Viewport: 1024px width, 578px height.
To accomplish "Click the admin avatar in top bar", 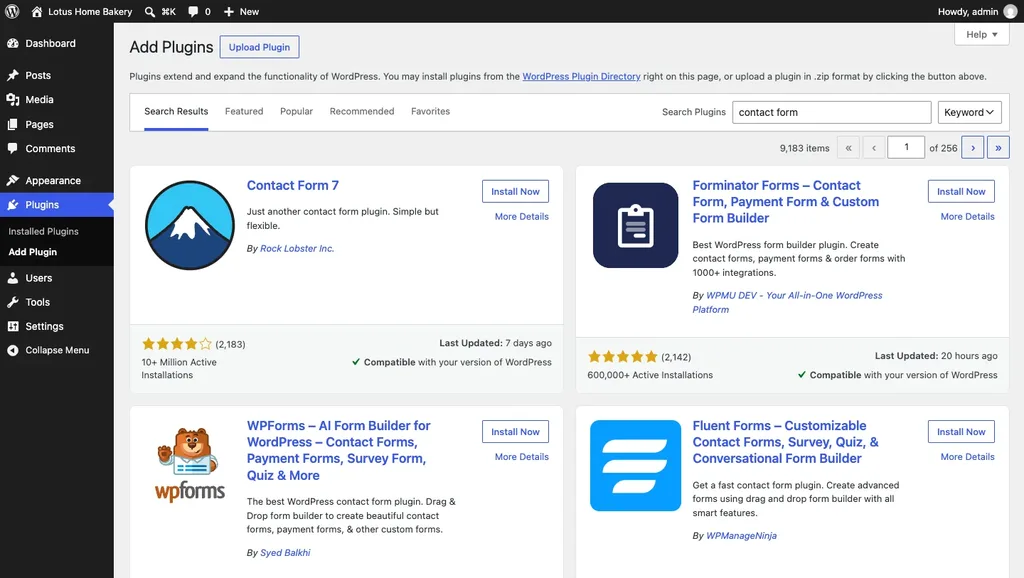I will point(1010,11).
